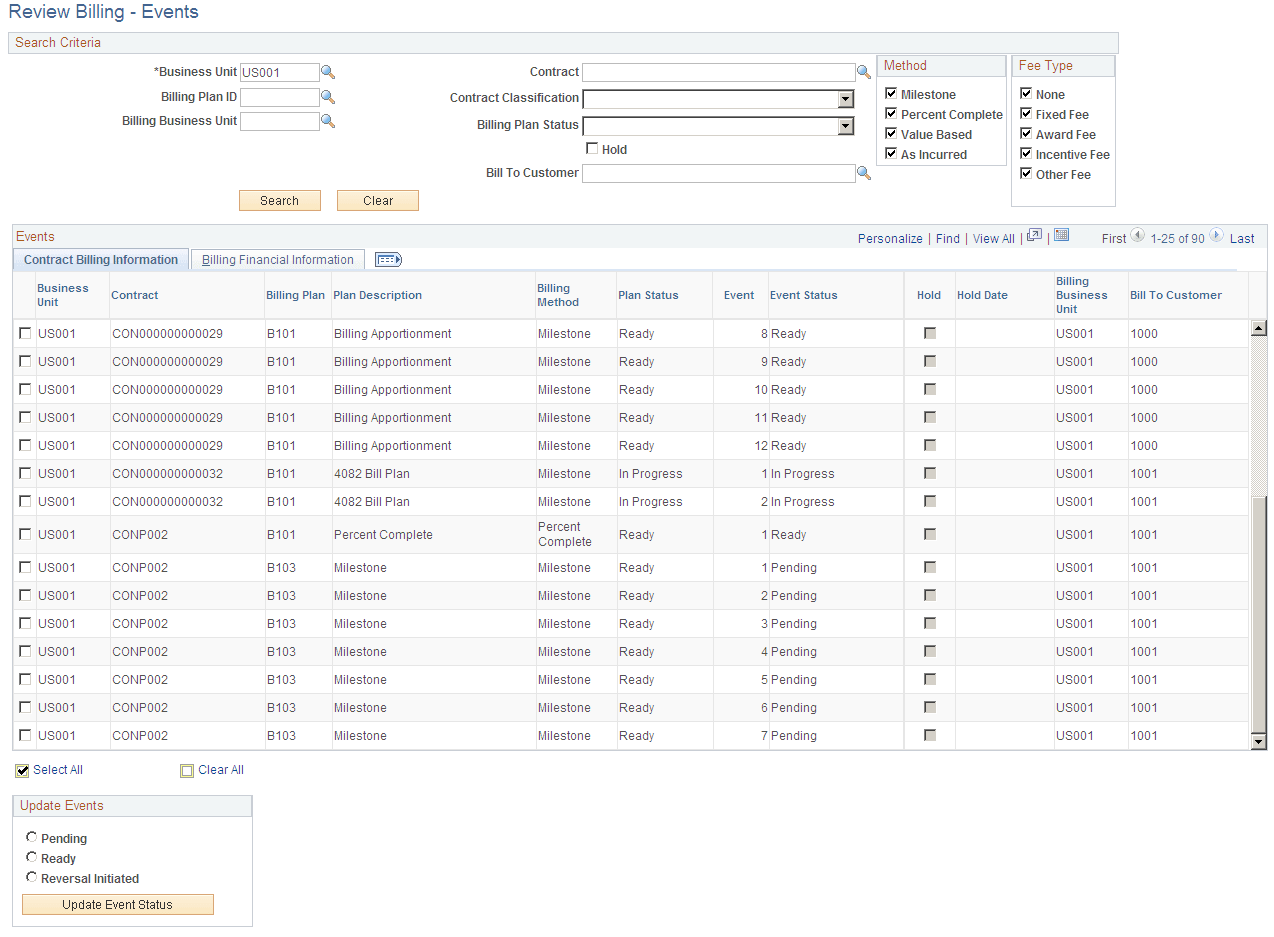This screenshot has width=1274, height=937.
Task: Click the Show All Columns icon
Action: (x=388, y=258)
